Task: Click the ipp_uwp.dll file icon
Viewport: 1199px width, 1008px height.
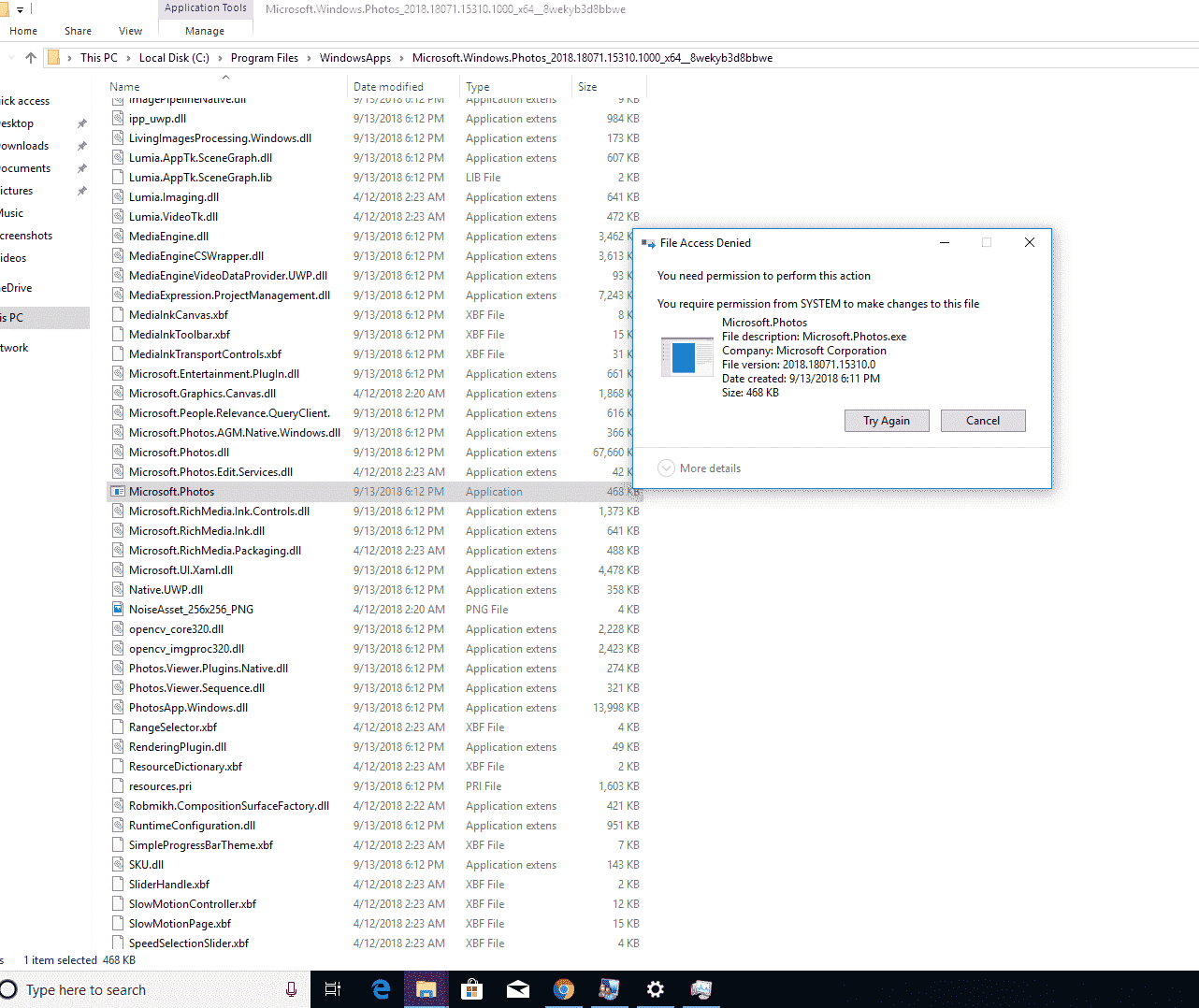Action: tap(118, 119)
